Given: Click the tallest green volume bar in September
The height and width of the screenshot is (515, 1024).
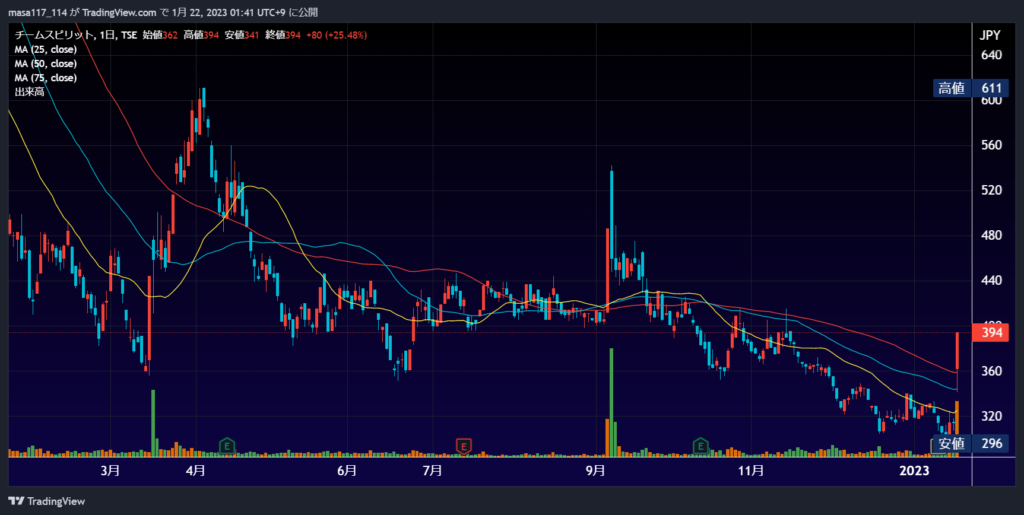Looking at the screenshot, I should tap(612, 402).
